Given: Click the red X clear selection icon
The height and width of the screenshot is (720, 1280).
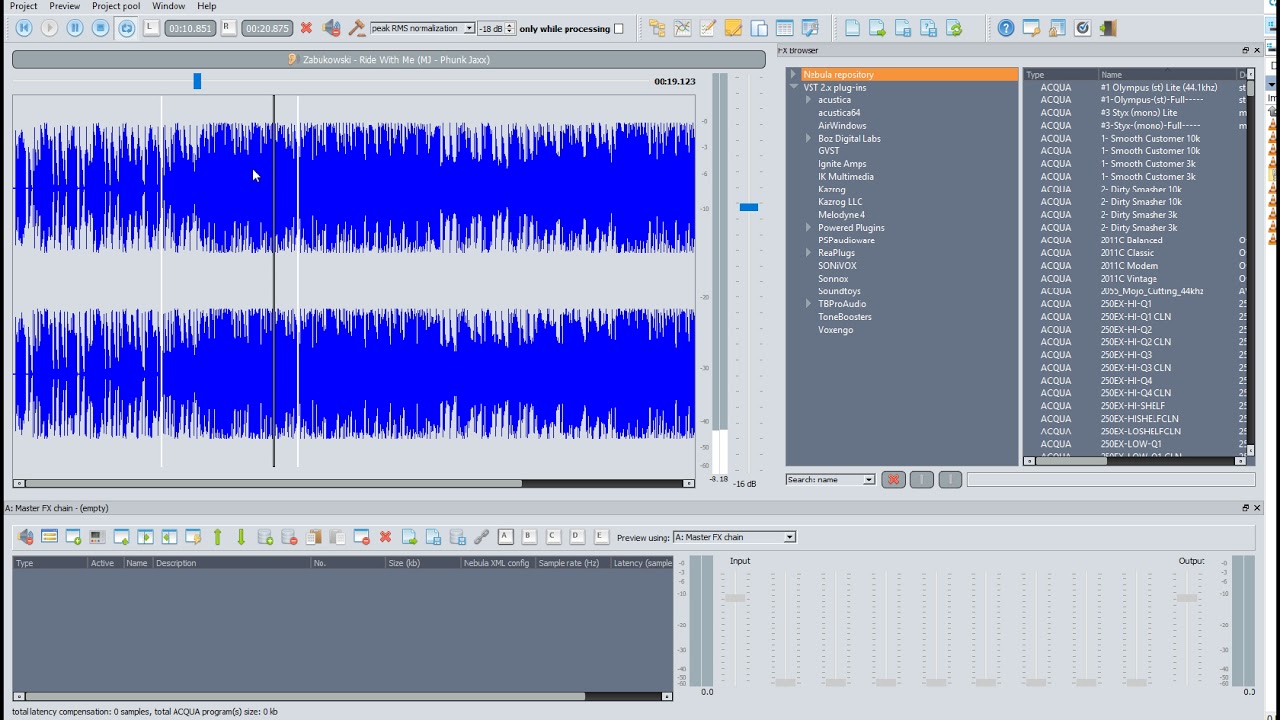Looking at the screenshot, I should click(306, 28).
